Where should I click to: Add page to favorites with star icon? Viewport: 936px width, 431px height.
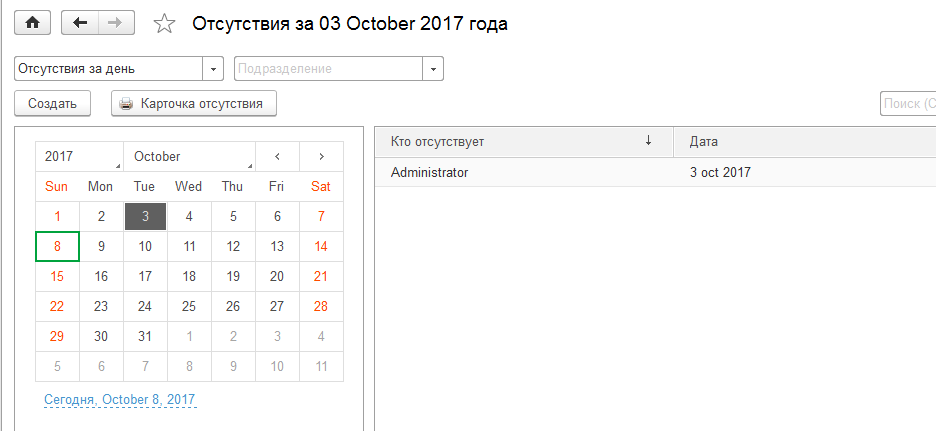tap(164, 24)
